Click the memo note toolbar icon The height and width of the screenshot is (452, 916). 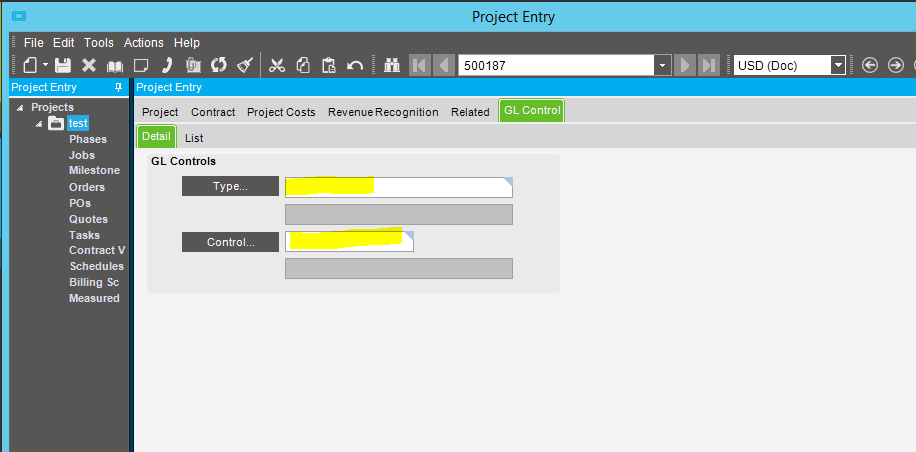pyautogui.click(x=141, y=65)
